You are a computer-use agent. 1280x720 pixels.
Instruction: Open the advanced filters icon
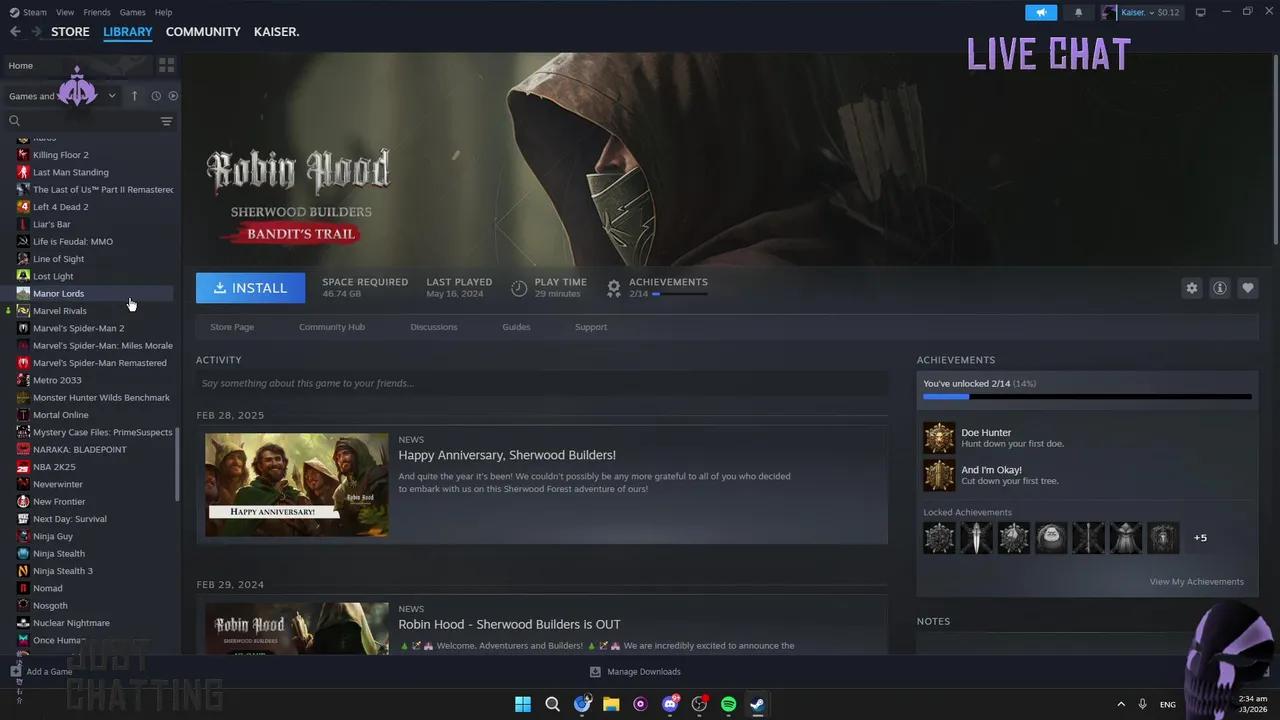(x=166, y=121)
